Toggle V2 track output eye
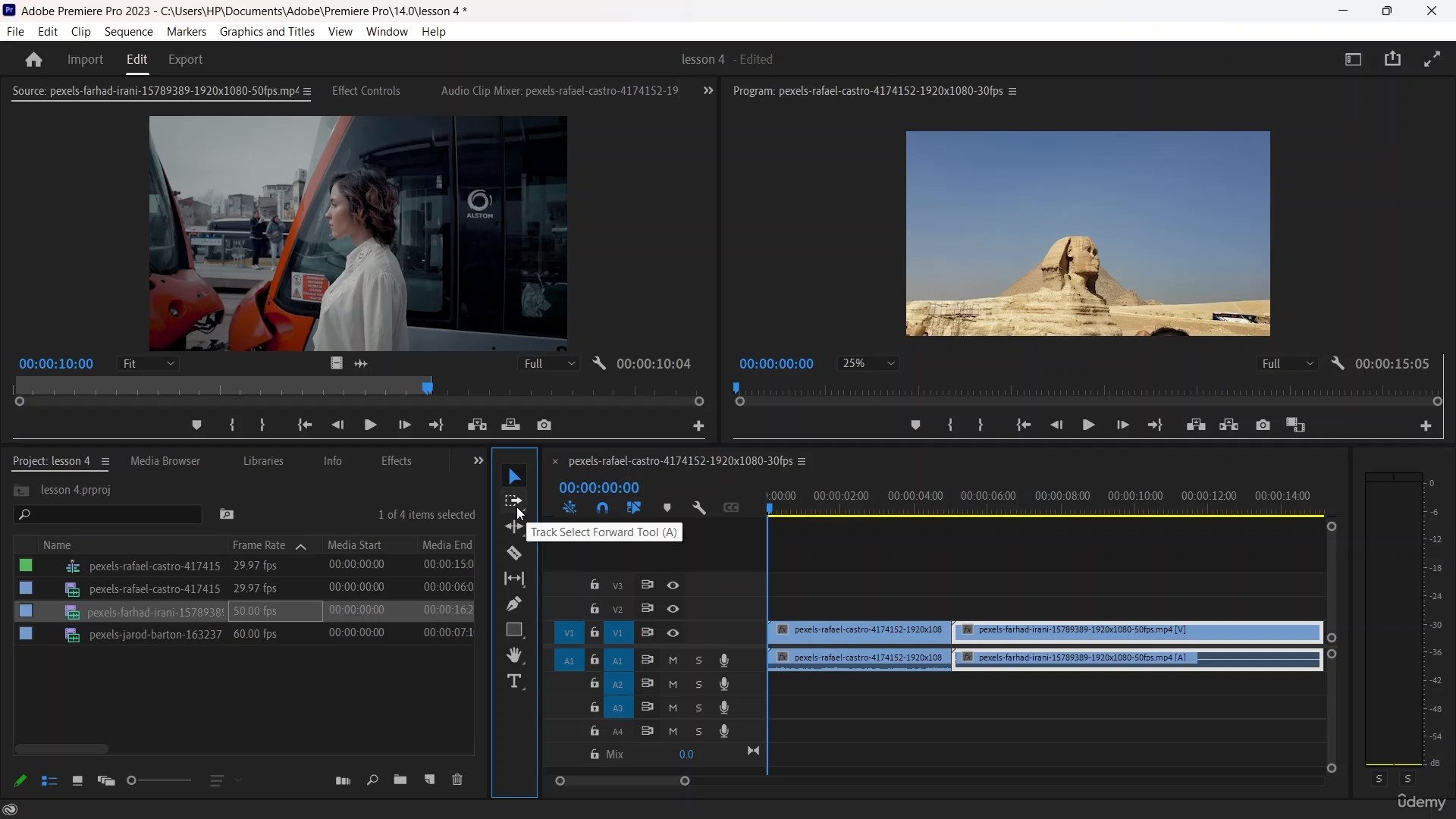Viewport: 1456px width, 819px height. pos(673,609)
